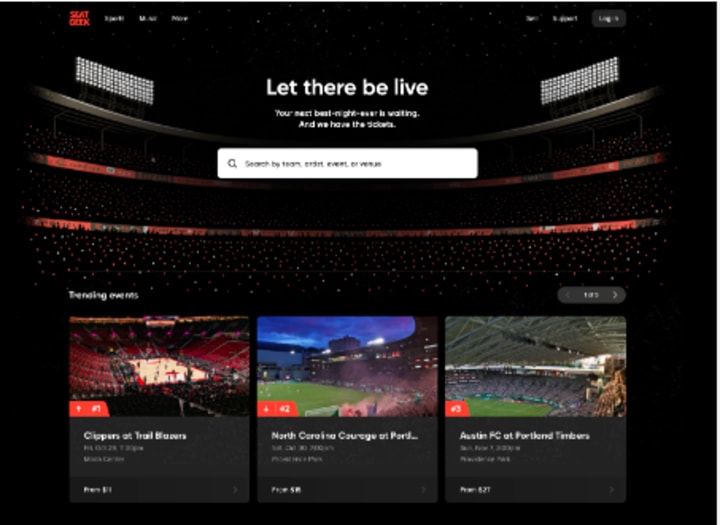Click the magnifier icon in search bar
The image size is (720, 525).
(x=232, y=164)
